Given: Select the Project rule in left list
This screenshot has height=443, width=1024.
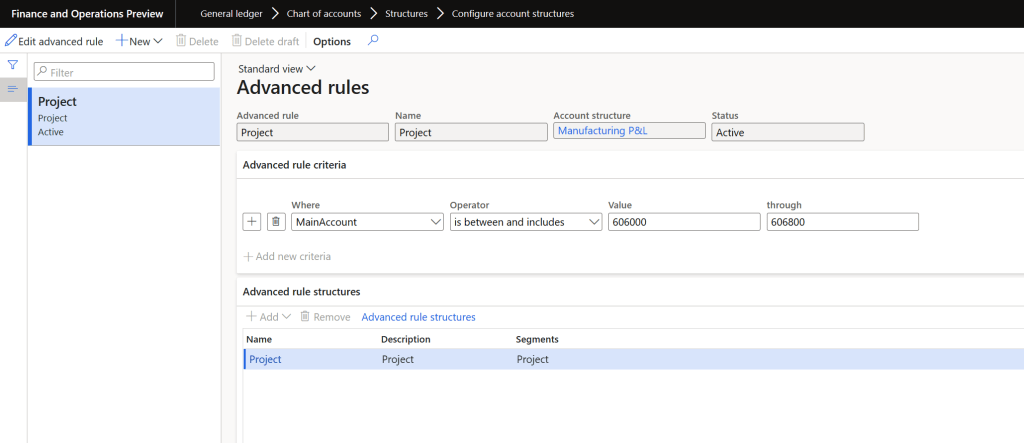Looking at the screenshot, I should point(124,116).
